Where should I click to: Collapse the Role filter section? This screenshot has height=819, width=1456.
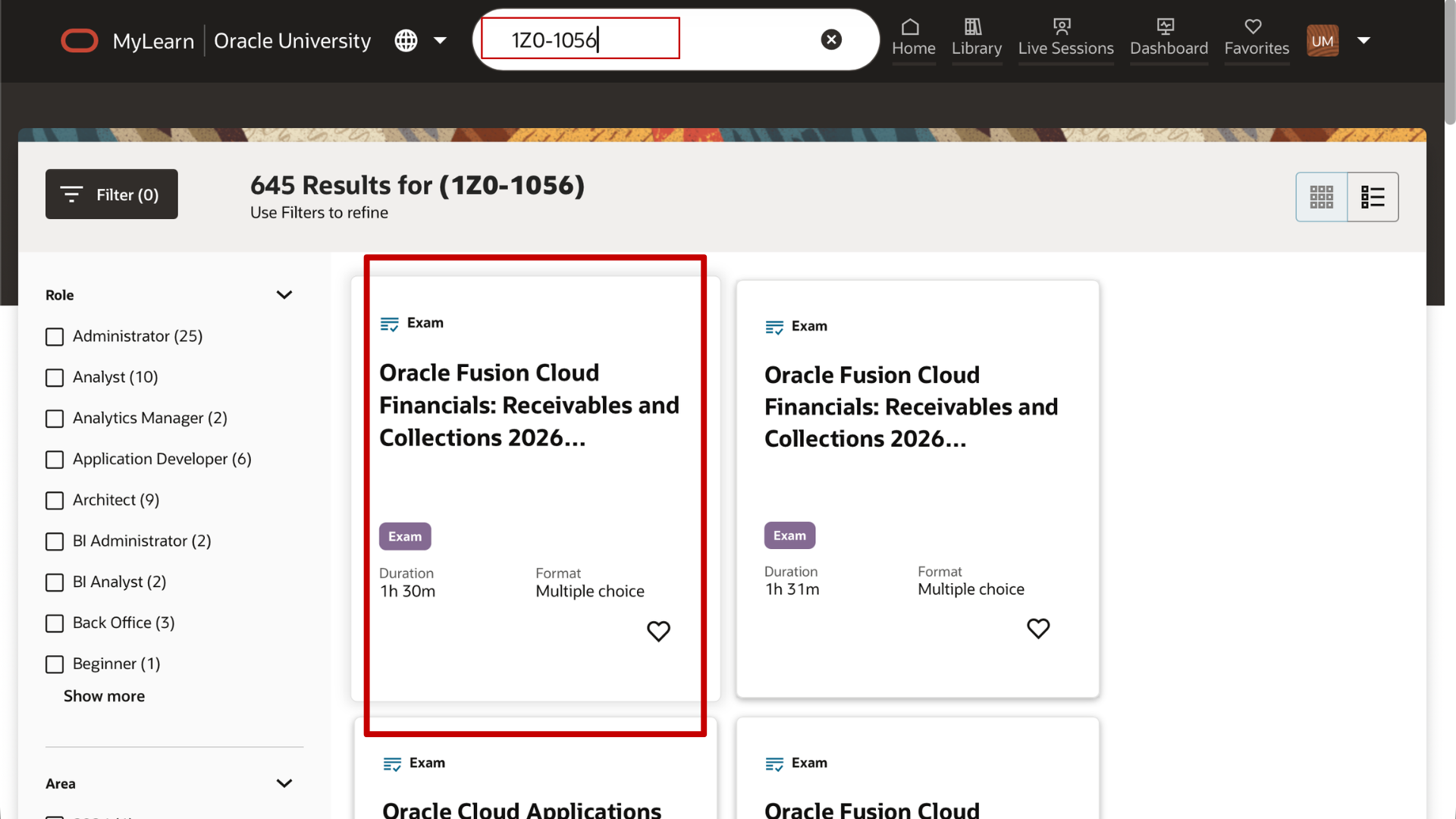tap(284, 294)
